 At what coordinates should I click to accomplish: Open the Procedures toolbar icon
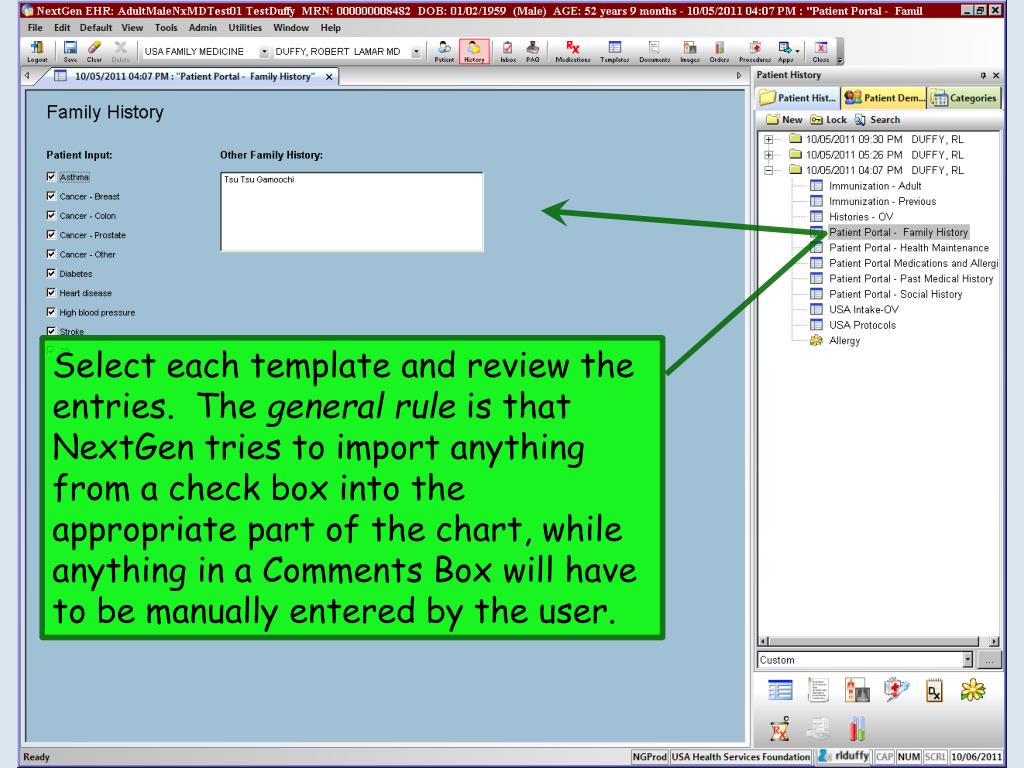pos(755,51)
